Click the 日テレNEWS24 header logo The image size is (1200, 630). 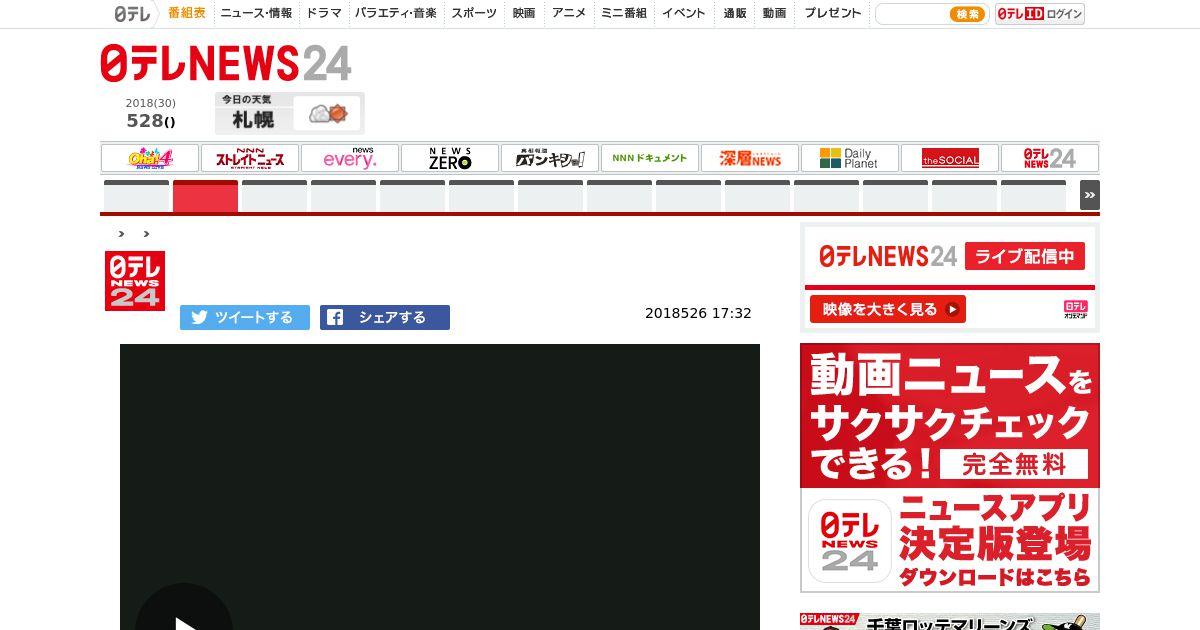(226, 63)
